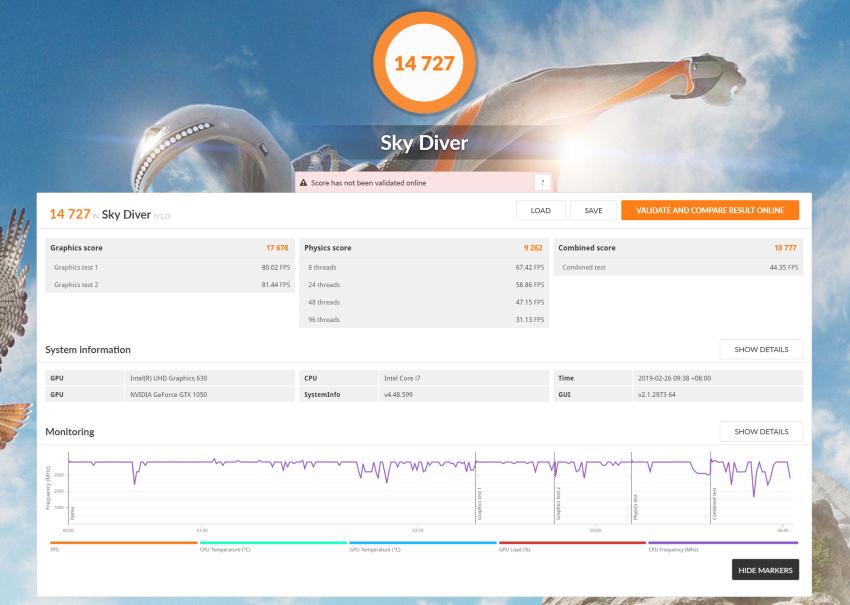
Task: Click Validate and Compare Result Online
Action: (709, 210)
